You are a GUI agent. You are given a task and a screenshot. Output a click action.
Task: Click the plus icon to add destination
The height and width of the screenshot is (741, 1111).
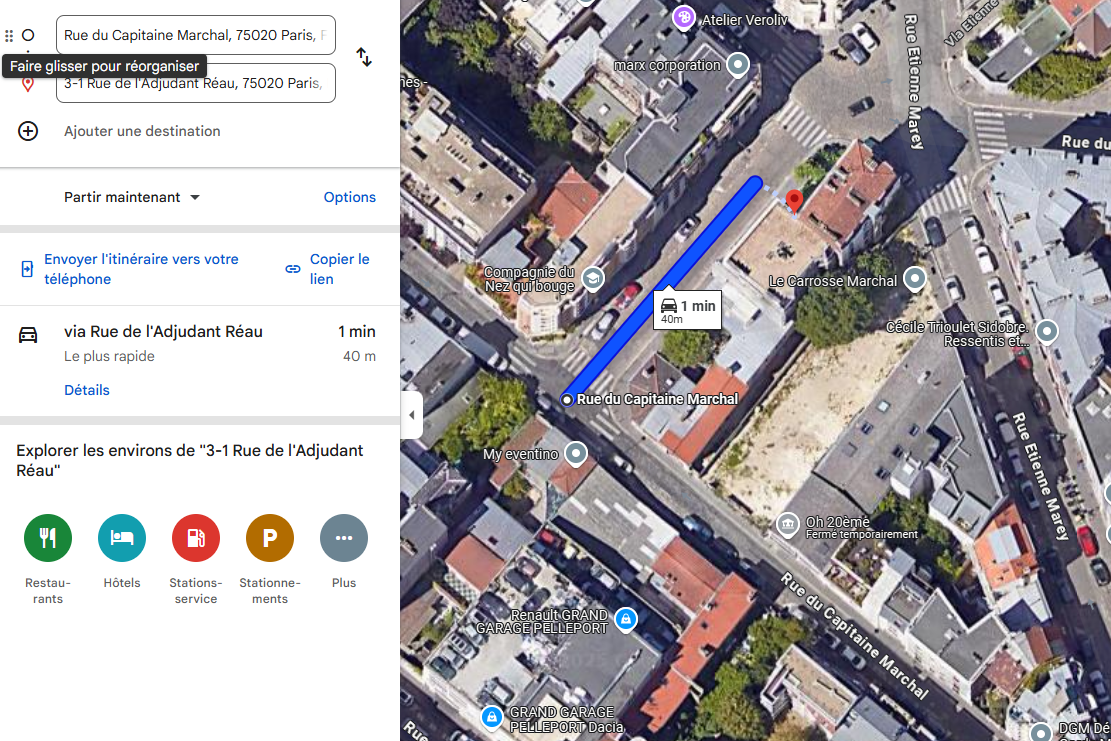point(28,131)
